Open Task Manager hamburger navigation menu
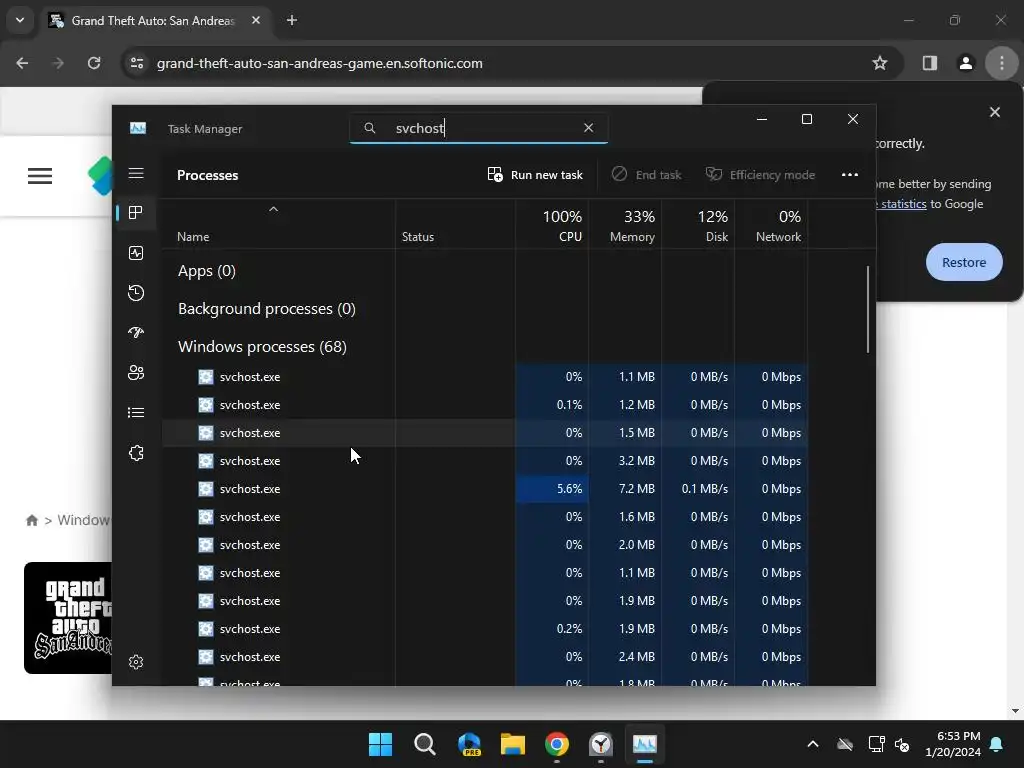This screenshot has width=1024, height=768. click(x=136, y=173)
